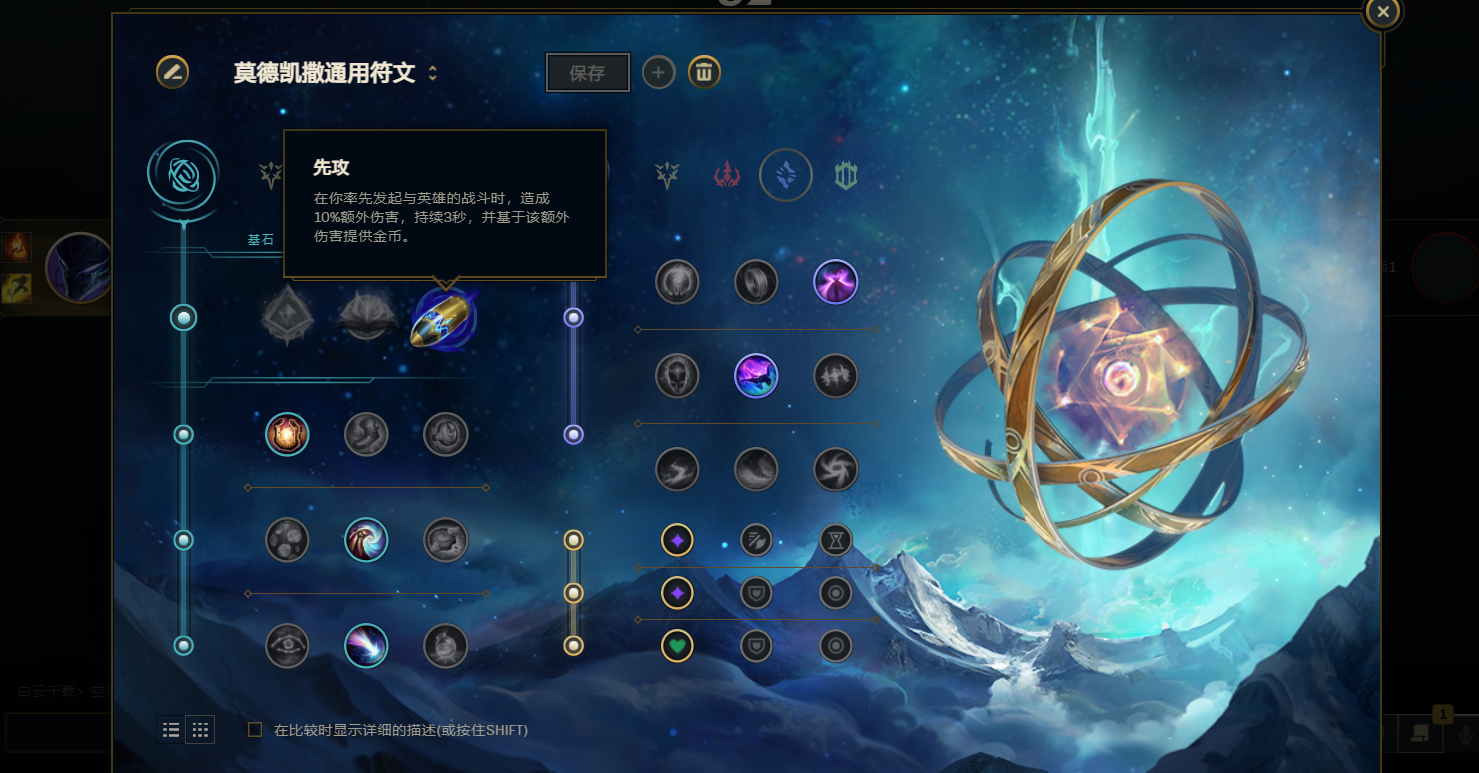This screenshot has width=1479, height=773.
Task: Select the highlighted blue Sorcery secondary path
Action: click(786, 176)
